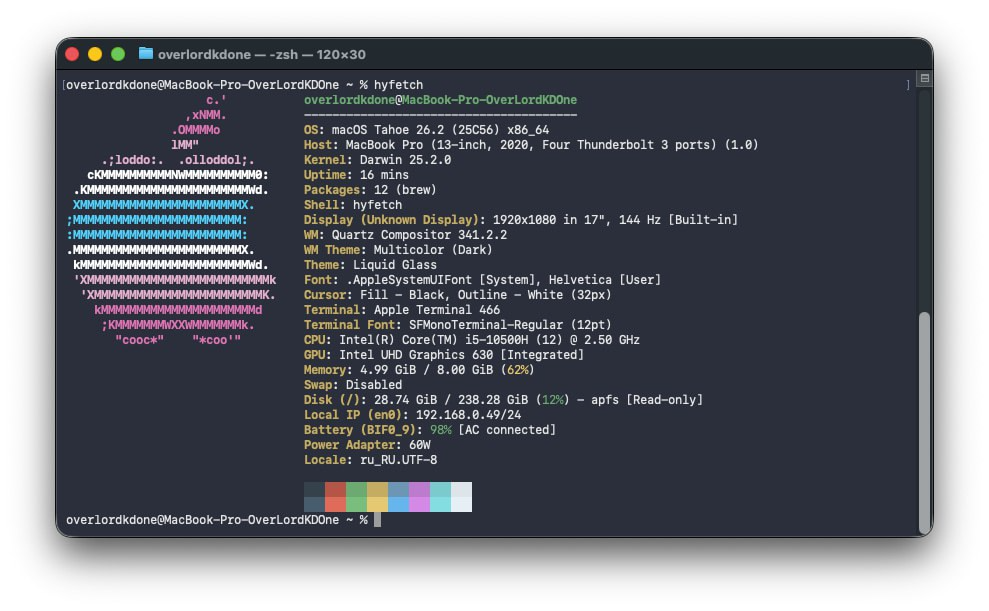This screenshot has width=989, height=611.
Task: Click the 'Shell: hyfetch' line
Action: tap(353, 205)
